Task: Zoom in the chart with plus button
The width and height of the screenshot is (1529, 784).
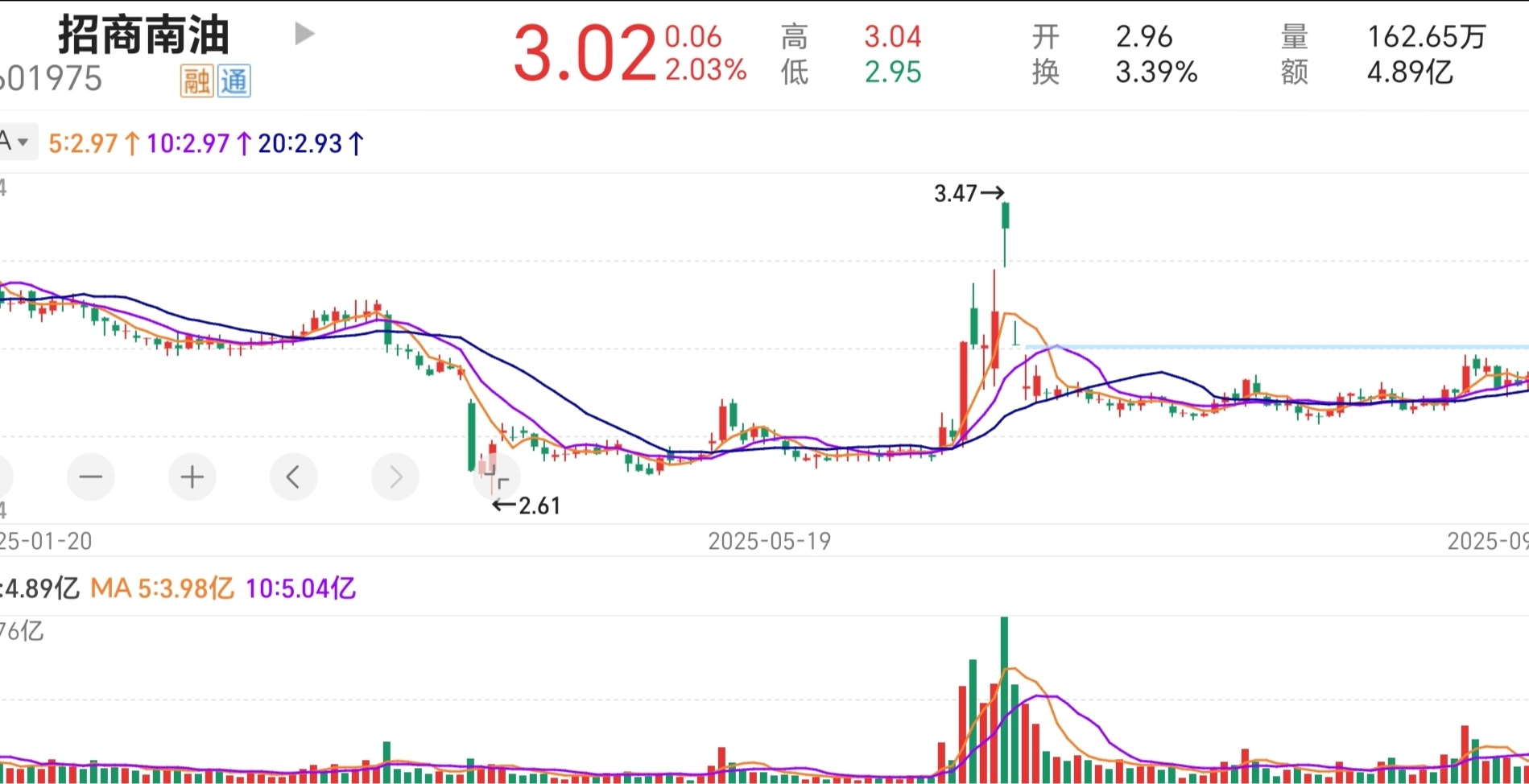Action: (x=192, y=477)
